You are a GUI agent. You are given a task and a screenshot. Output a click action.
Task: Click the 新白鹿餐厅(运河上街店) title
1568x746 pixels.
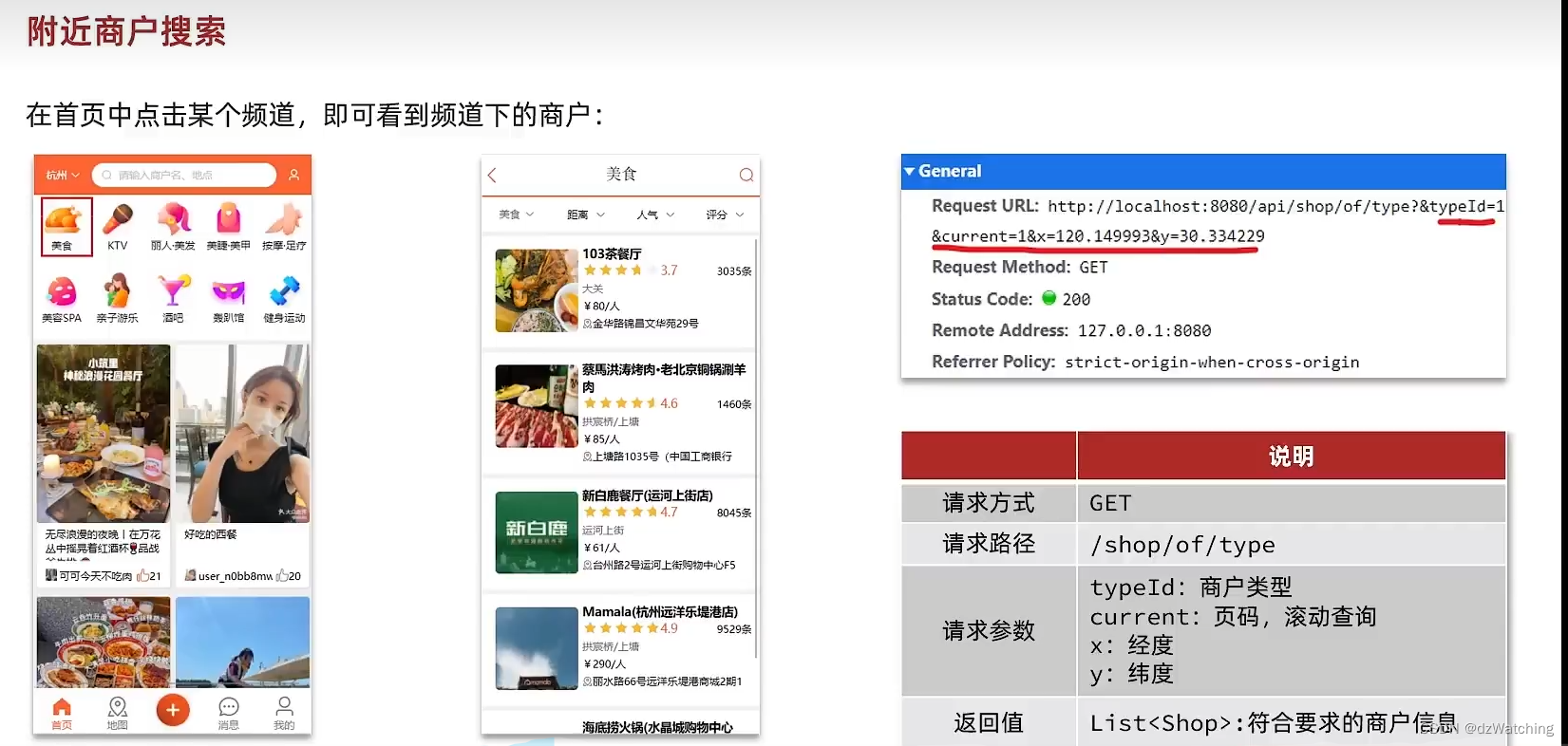(648, 495)
